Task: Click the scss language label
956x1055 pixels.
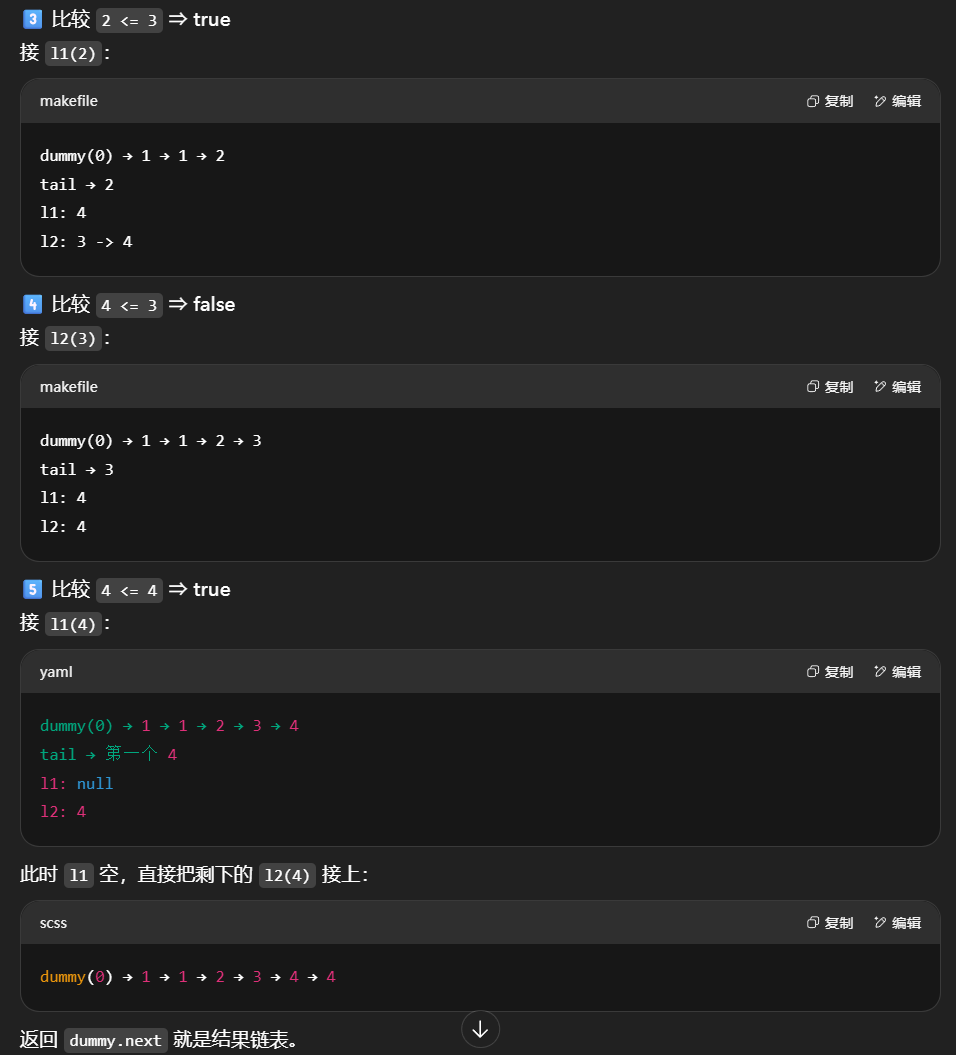Action: coord(54,923)
